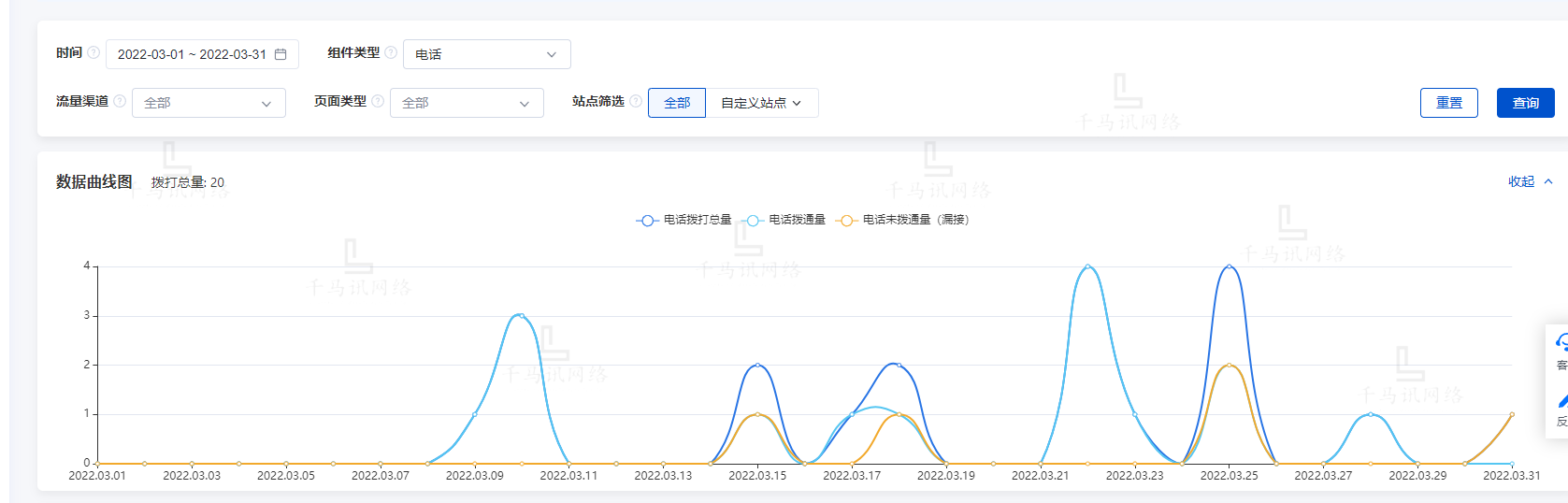Expand the 页面类型 dropdown
This screenshot has height=503, width=1568.
(467, 103)
